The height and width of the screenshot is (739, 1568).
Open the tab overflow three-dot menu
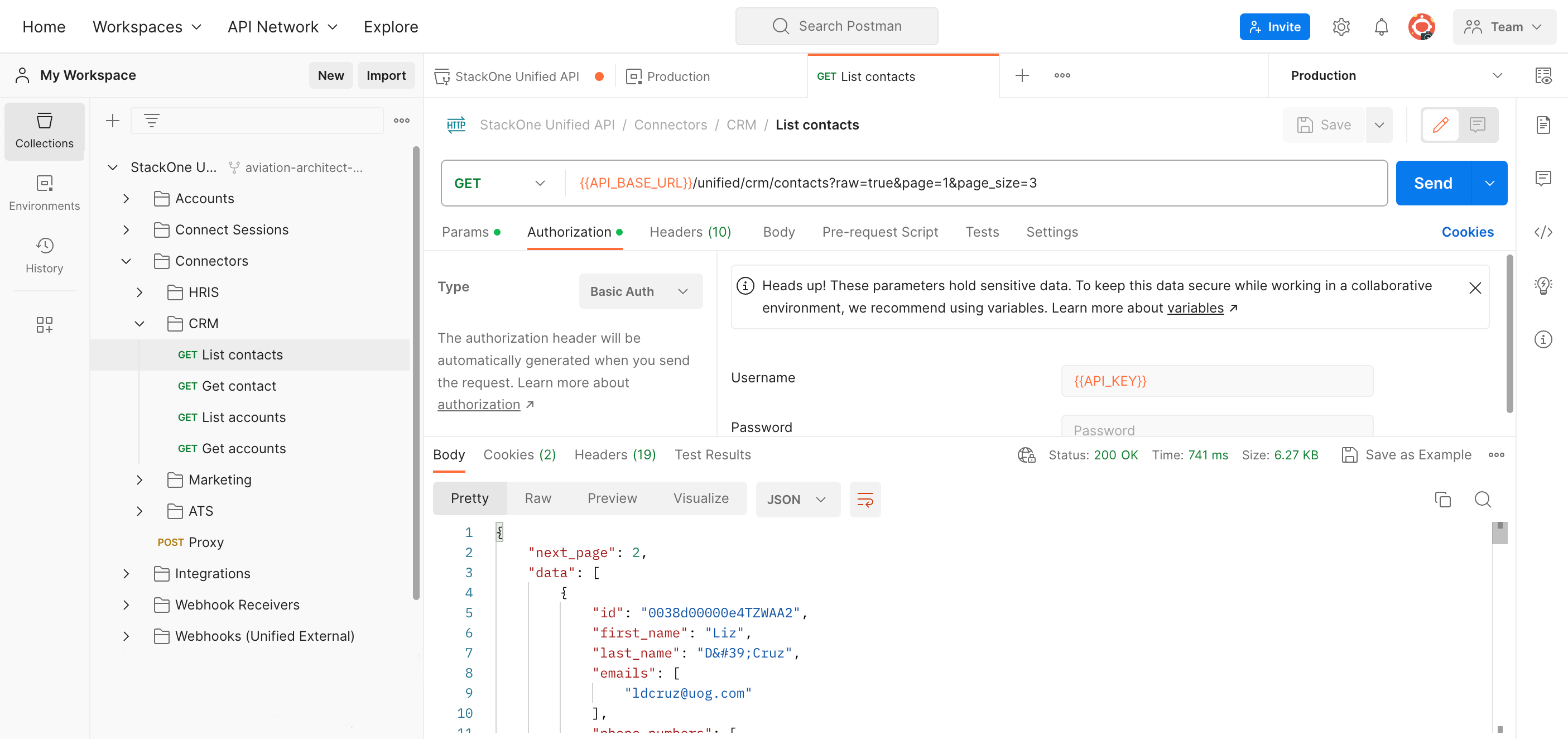(1062, 75)
